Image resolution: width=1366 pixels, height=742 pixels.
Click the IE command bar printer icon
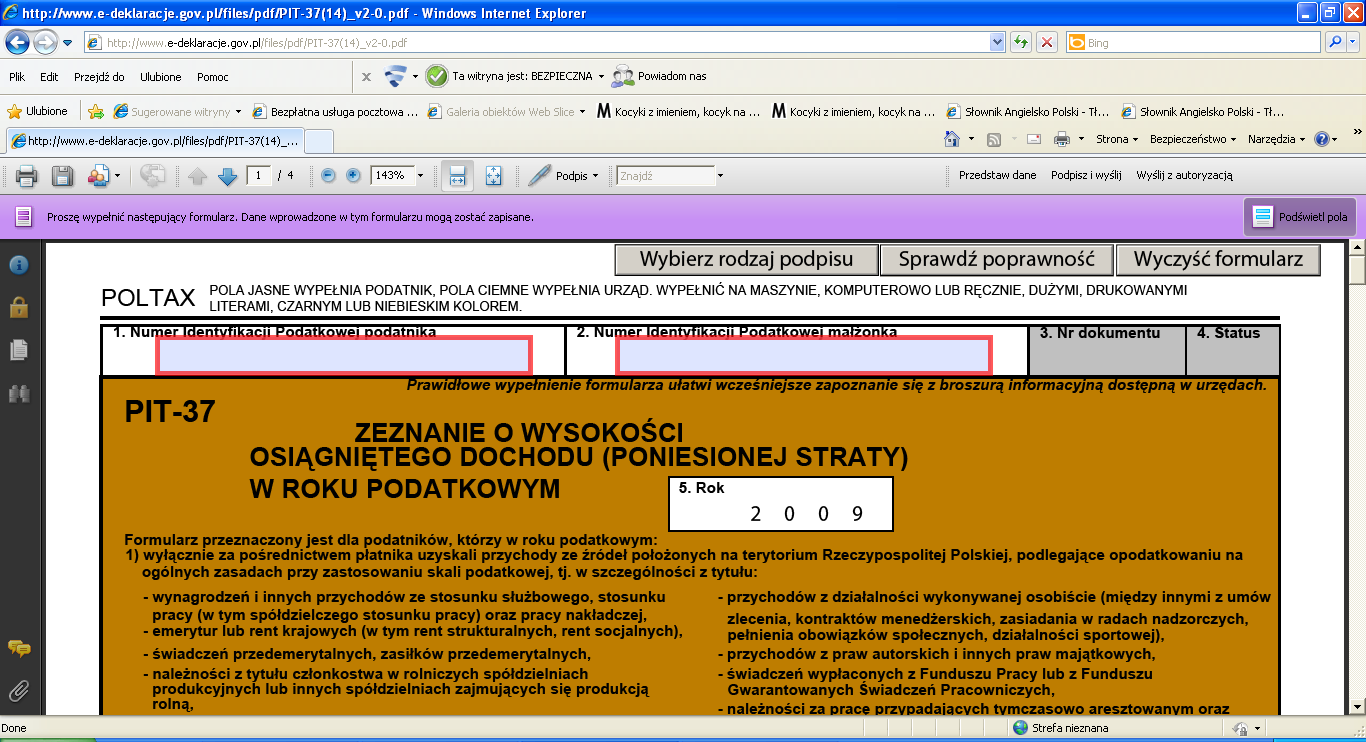coord(1062,139)
